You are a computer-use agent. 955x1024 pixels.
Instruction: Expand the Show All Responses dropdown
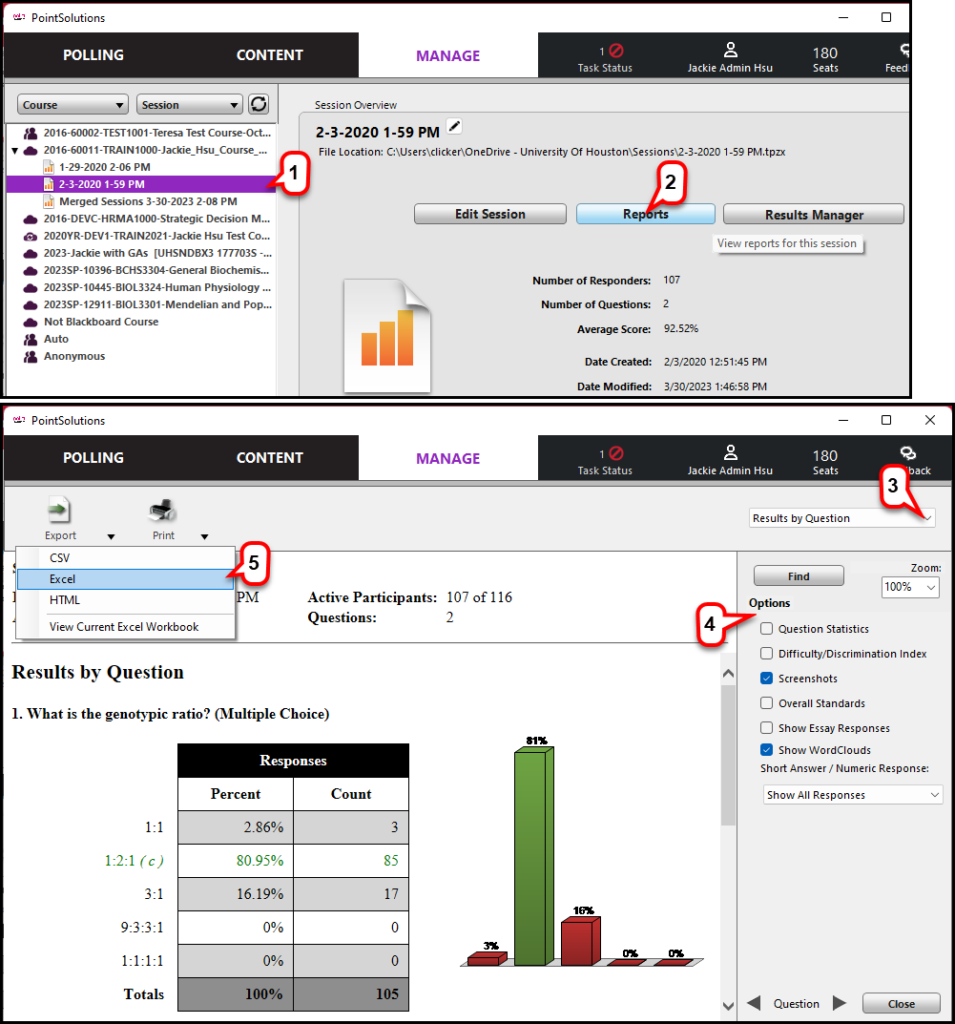coord(851,795)
